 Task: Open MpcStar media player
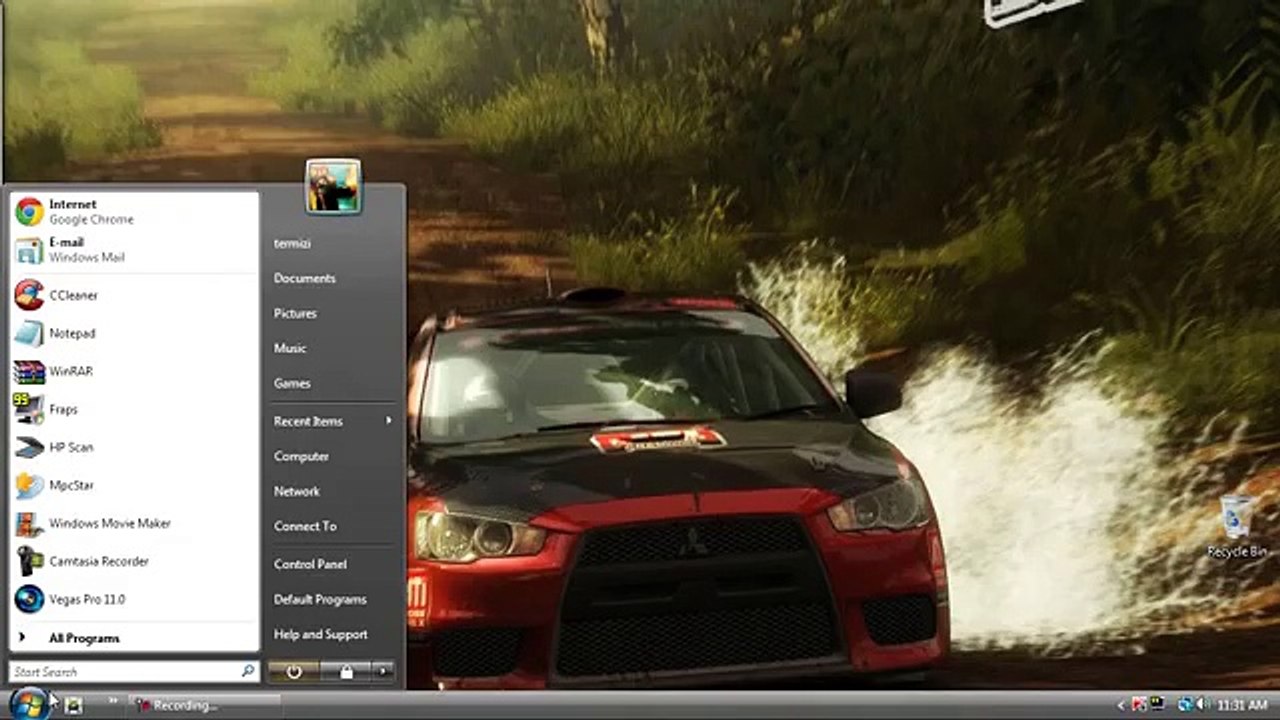133,485
